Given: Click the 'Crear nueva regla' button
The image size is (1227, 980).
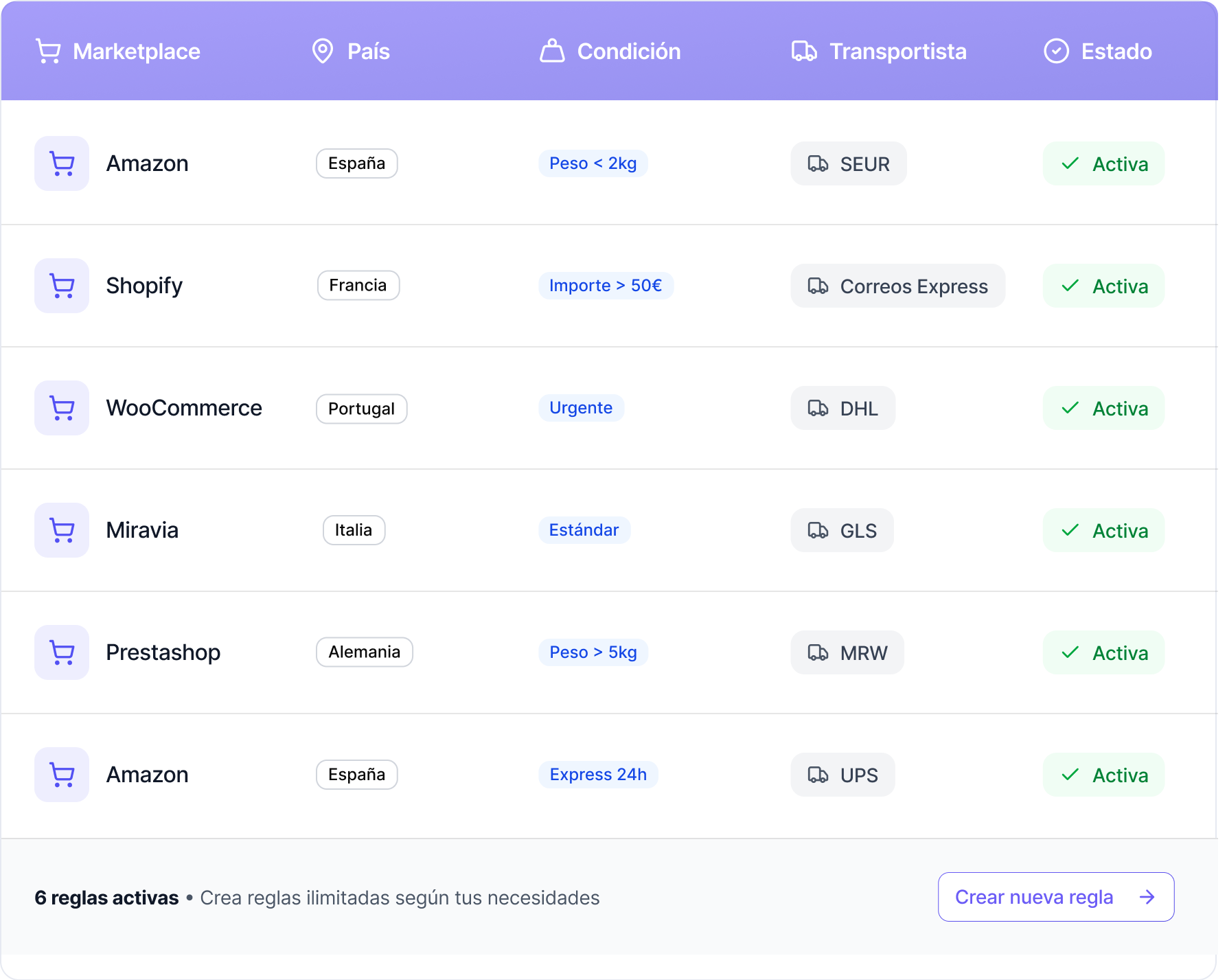Looking at the screenshot, I should click(1056, 897).
